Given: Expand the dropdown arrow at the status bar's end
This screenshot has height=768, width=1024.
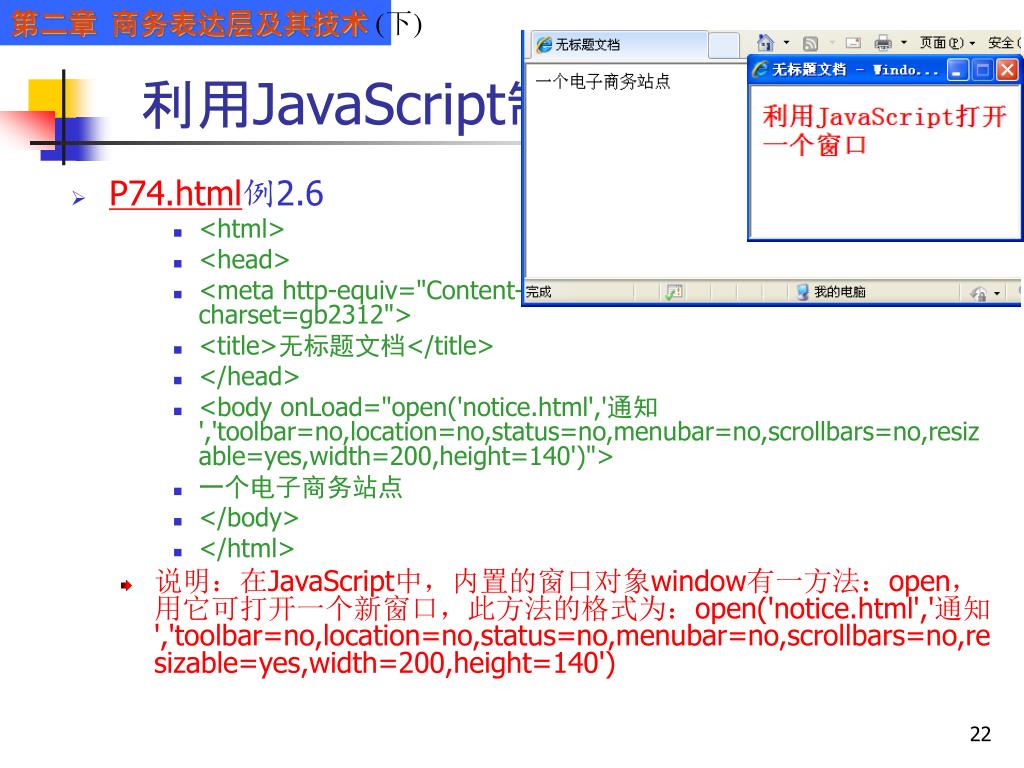Looking at the screenshot, I should (997, 293).
